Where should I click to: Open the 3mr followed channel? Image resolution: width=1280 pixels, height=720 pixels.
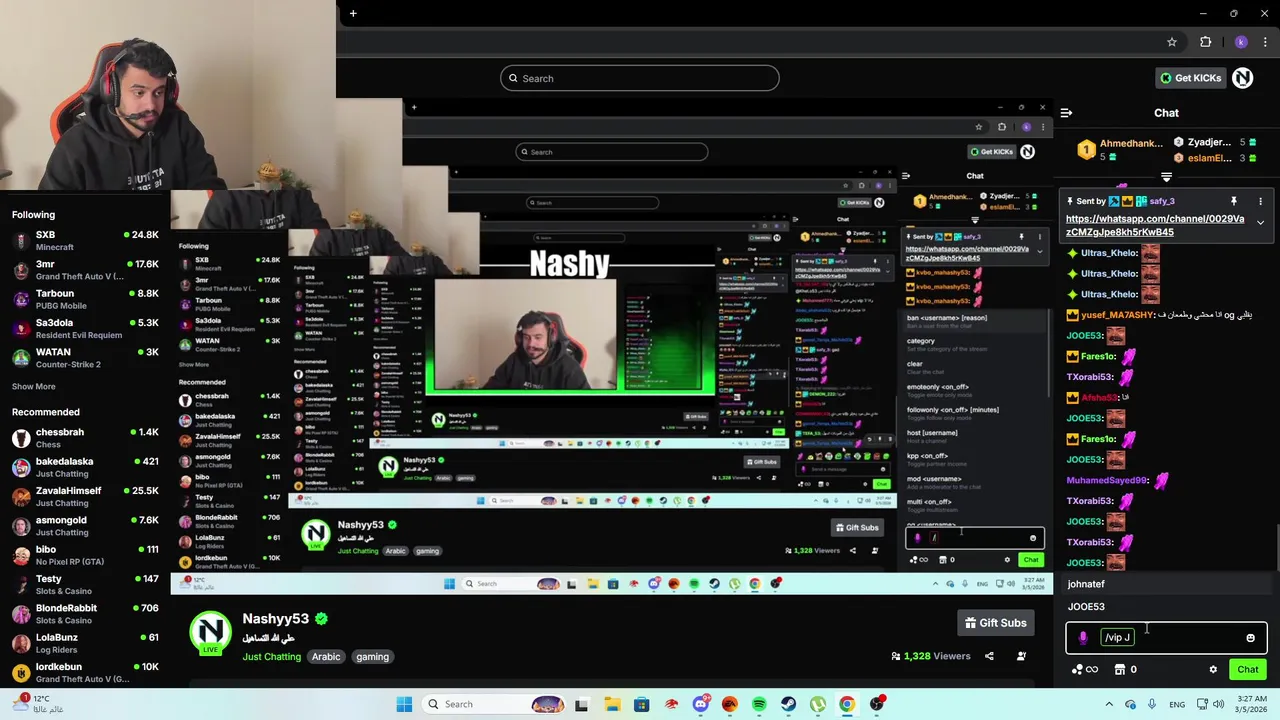pyautogui.click(x=85, y=270)
